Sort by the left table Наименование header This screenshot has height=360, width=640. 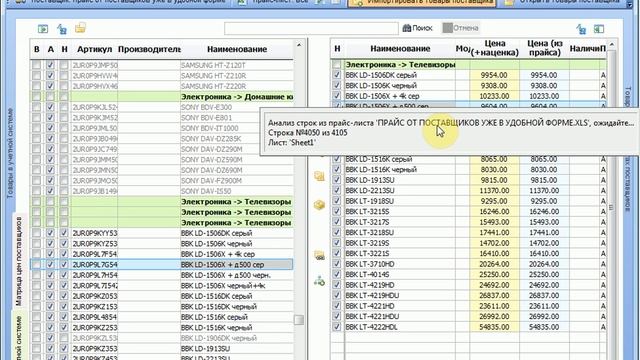(x=237, y=49)
